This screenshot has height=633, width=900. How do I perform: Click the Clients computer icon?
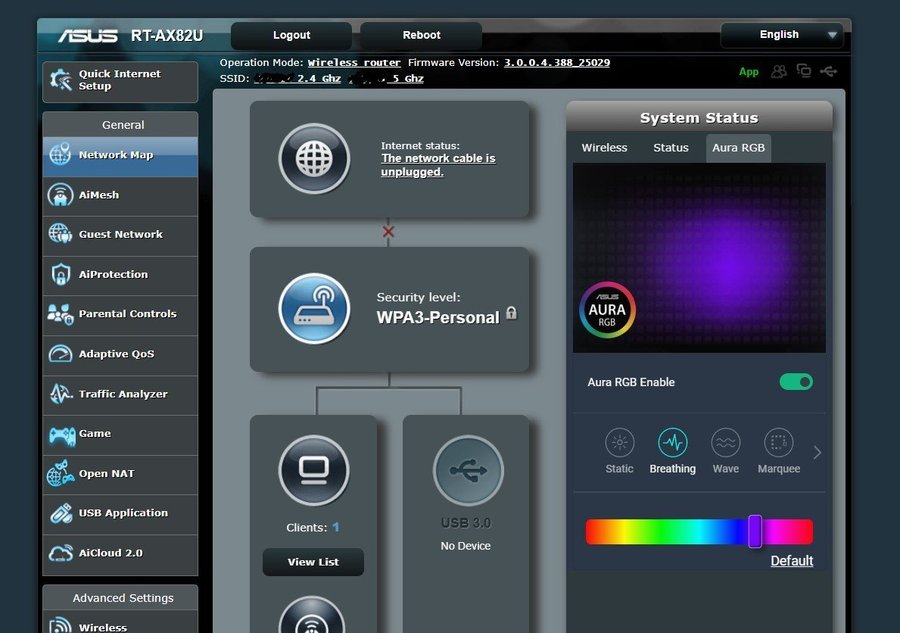pos(313,471)
